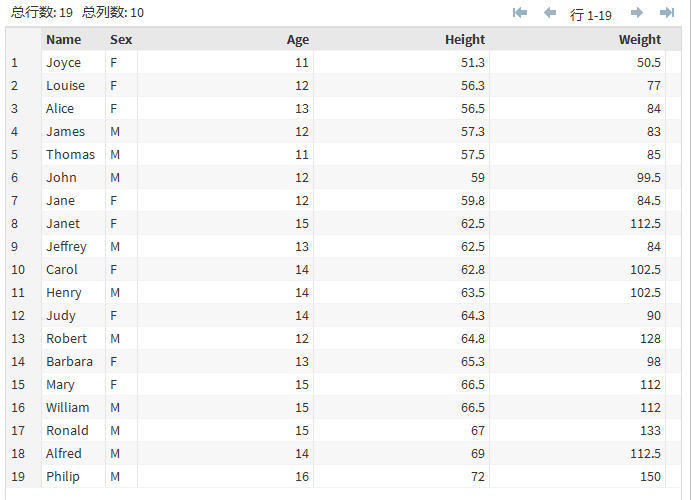Click Alfred's Height value 69
This screenshot has width=691, height=500.
tap(477, 454)
